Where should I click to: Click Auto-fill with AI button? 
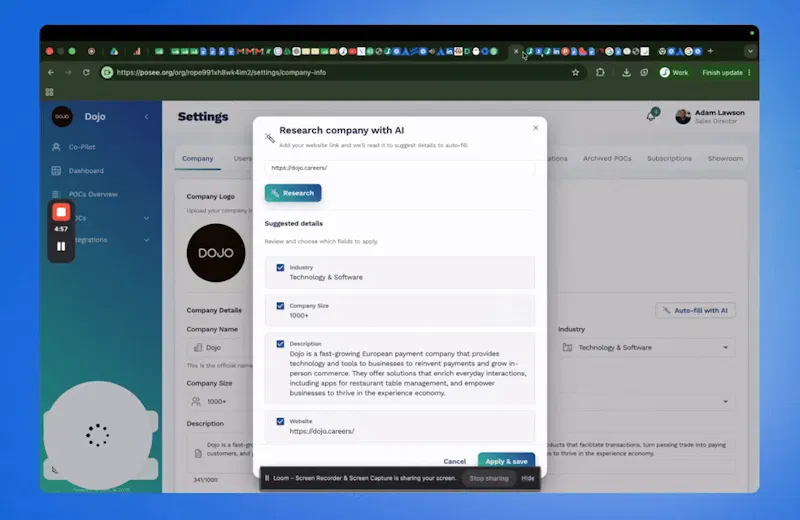pos(695,310)
